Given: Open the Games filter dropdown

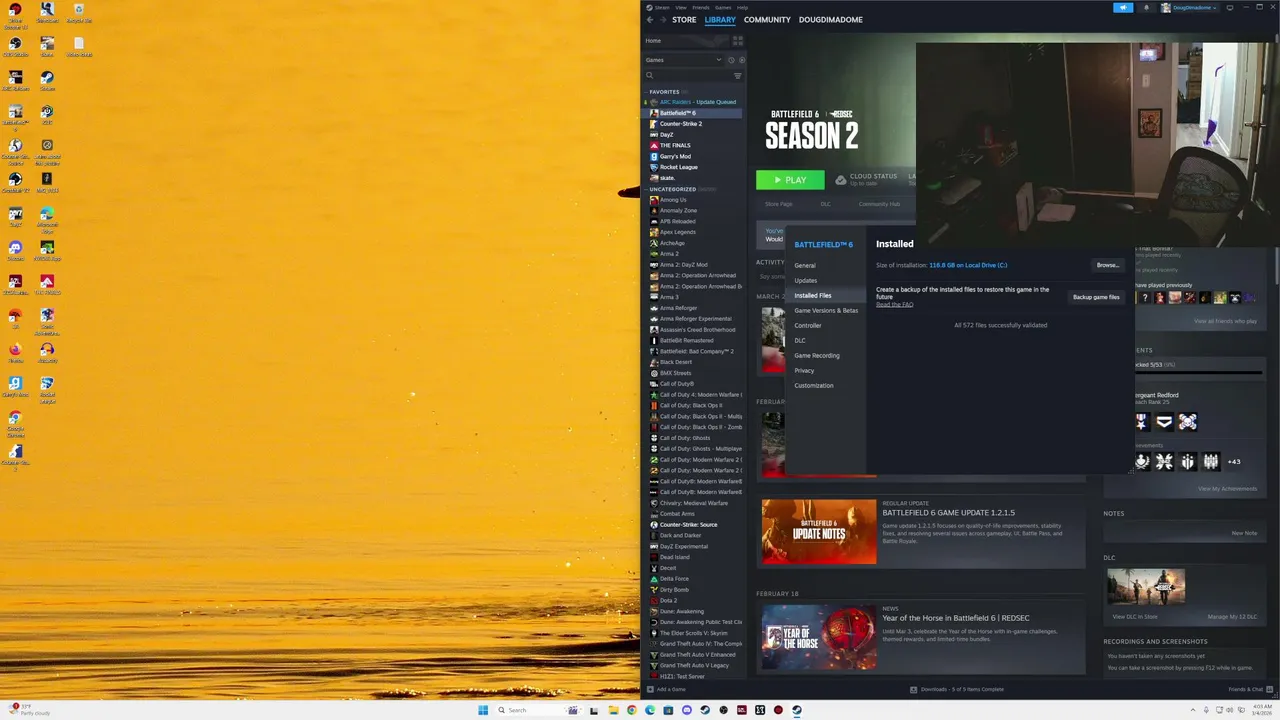Looking at the screenshot, I should point(684,60).
